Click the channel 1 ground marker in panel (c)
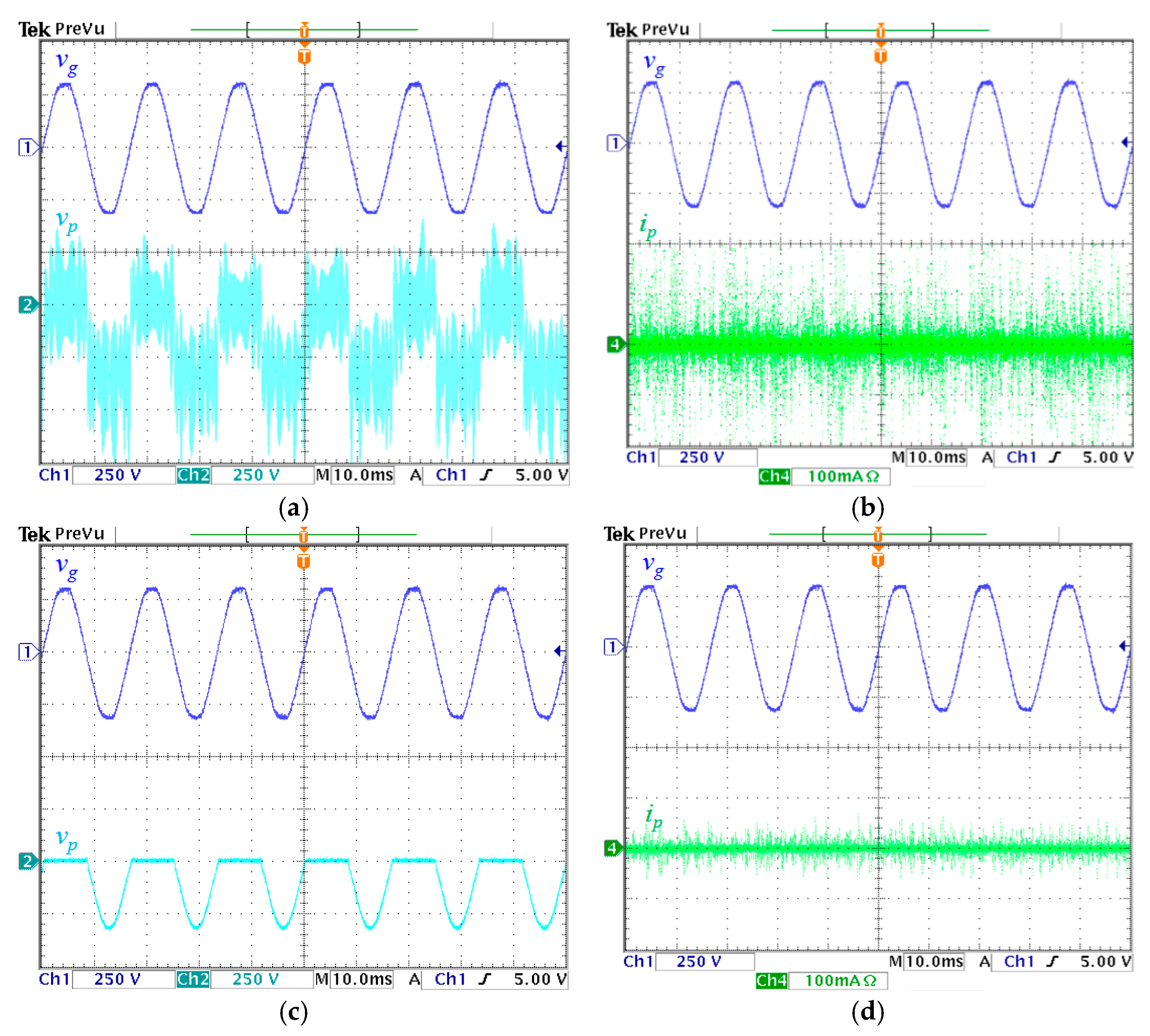Screen dimensions: 1150x1036 27,651
